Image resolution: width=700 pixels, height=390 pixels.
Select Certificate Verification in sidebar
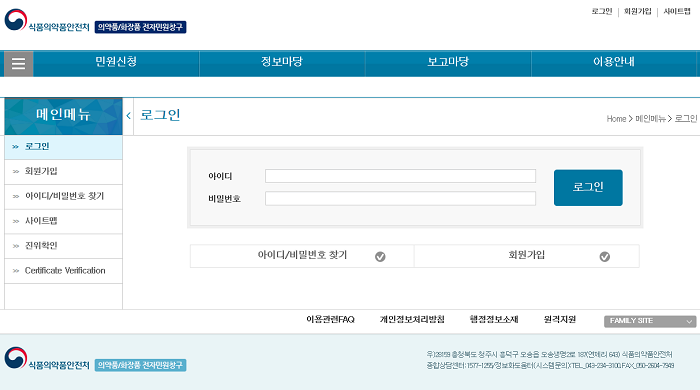pos(63,271)
